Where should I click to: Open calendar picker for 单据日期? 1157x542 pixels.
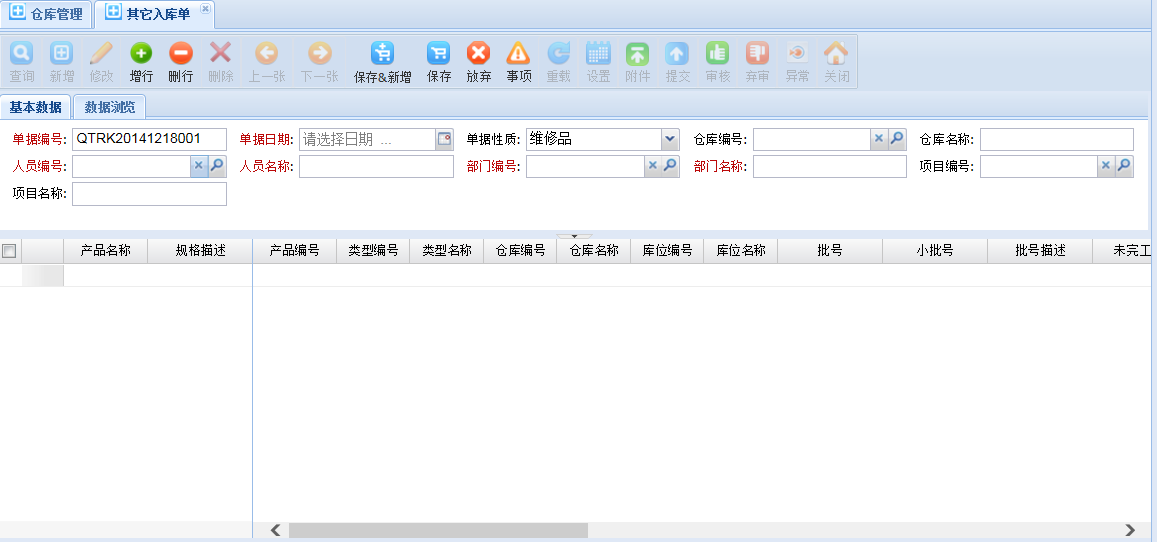point(444,140)
